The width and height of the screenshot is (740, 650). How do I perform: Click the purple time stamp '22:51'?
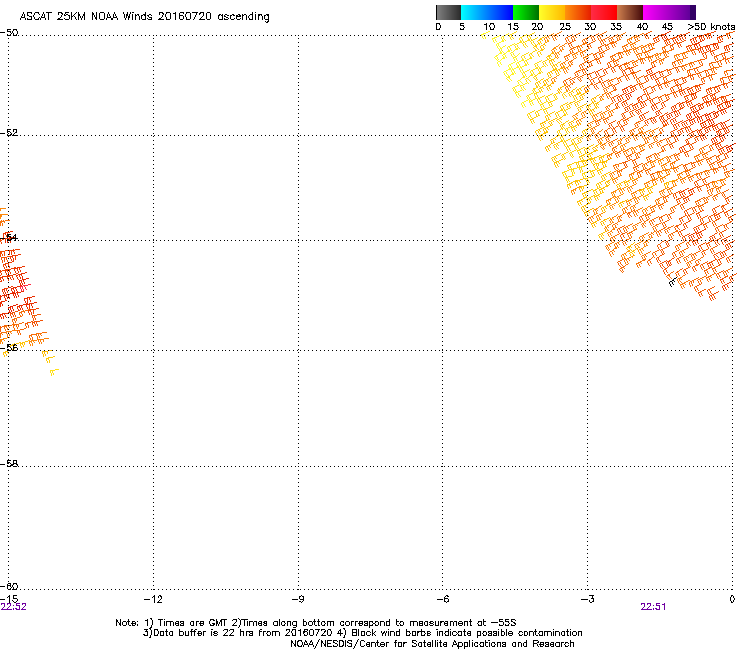pyautogui.click(x=653, y=607)
